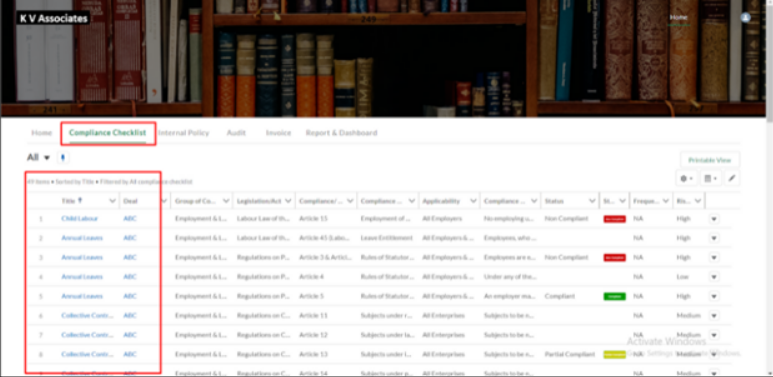Screen dimensions: 773x377
Task: Open the Child Labour record link
Action: point(79,219)
